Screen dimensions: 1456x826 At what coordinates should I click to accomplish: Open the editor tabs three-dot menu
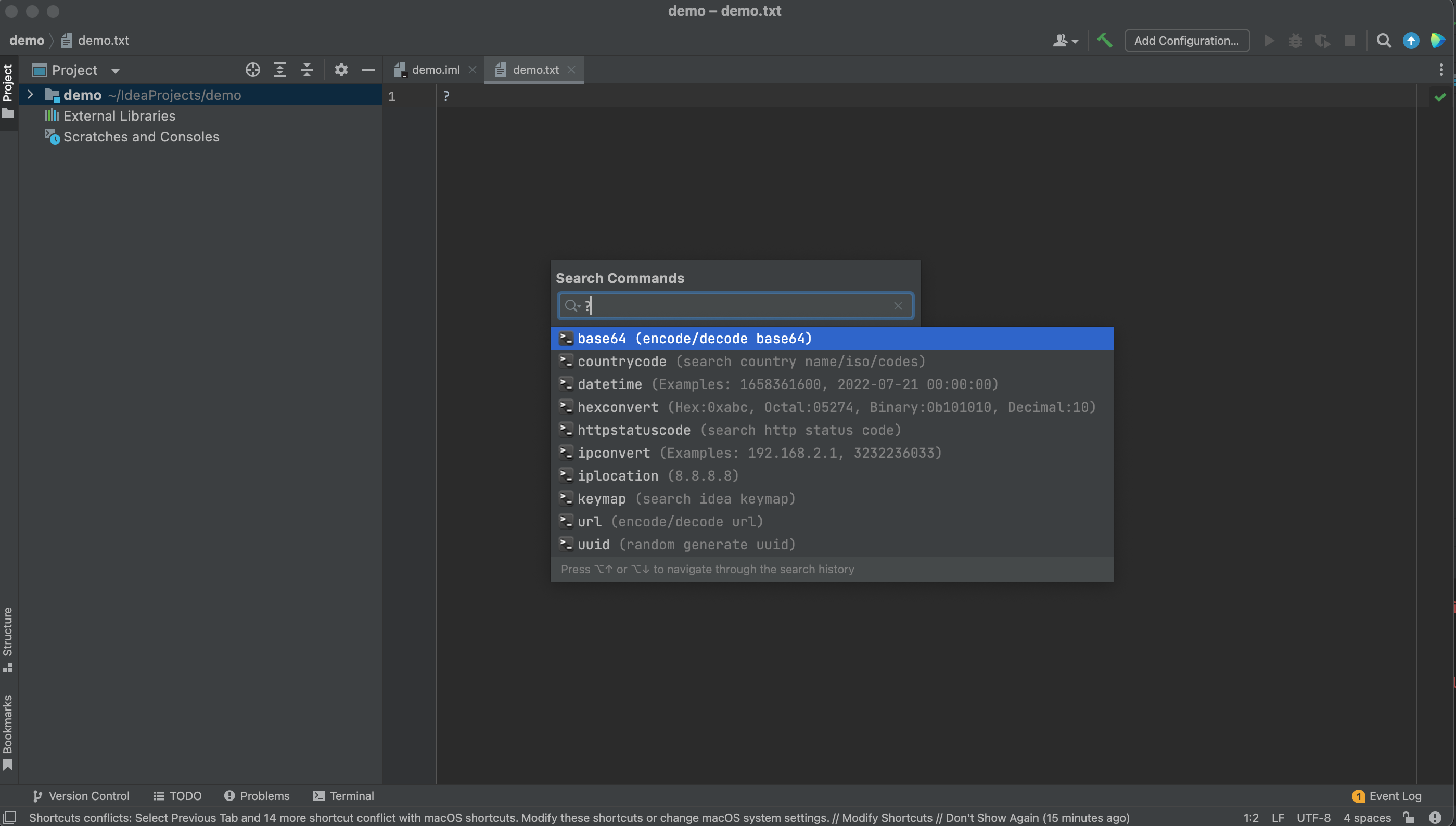(1441, 70)
